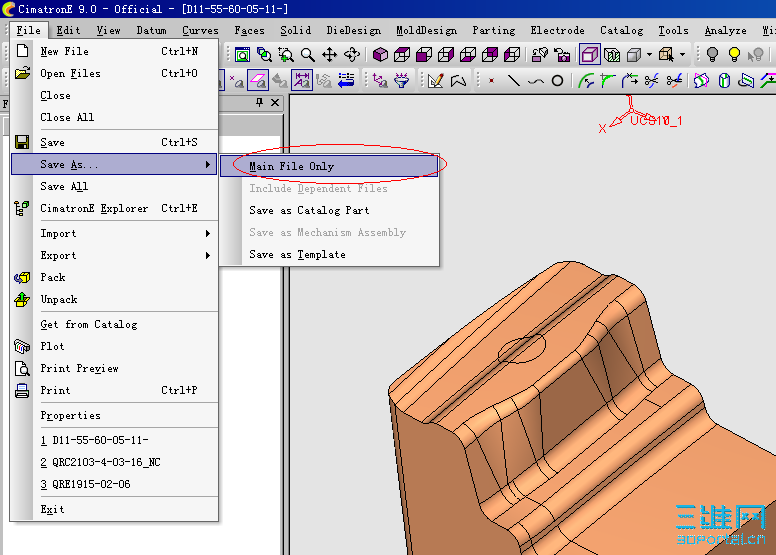
Task: Click the sketcher pencil icon
Action: coord(435,80)
